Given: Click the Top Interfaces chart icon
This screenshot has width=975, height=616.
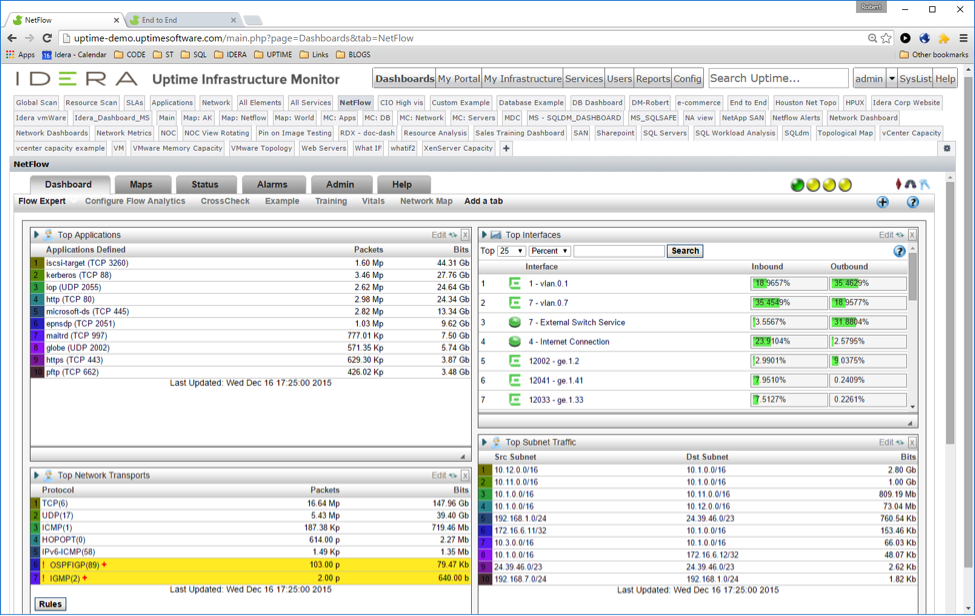Looking at the screenshot, I should [496, 235].
